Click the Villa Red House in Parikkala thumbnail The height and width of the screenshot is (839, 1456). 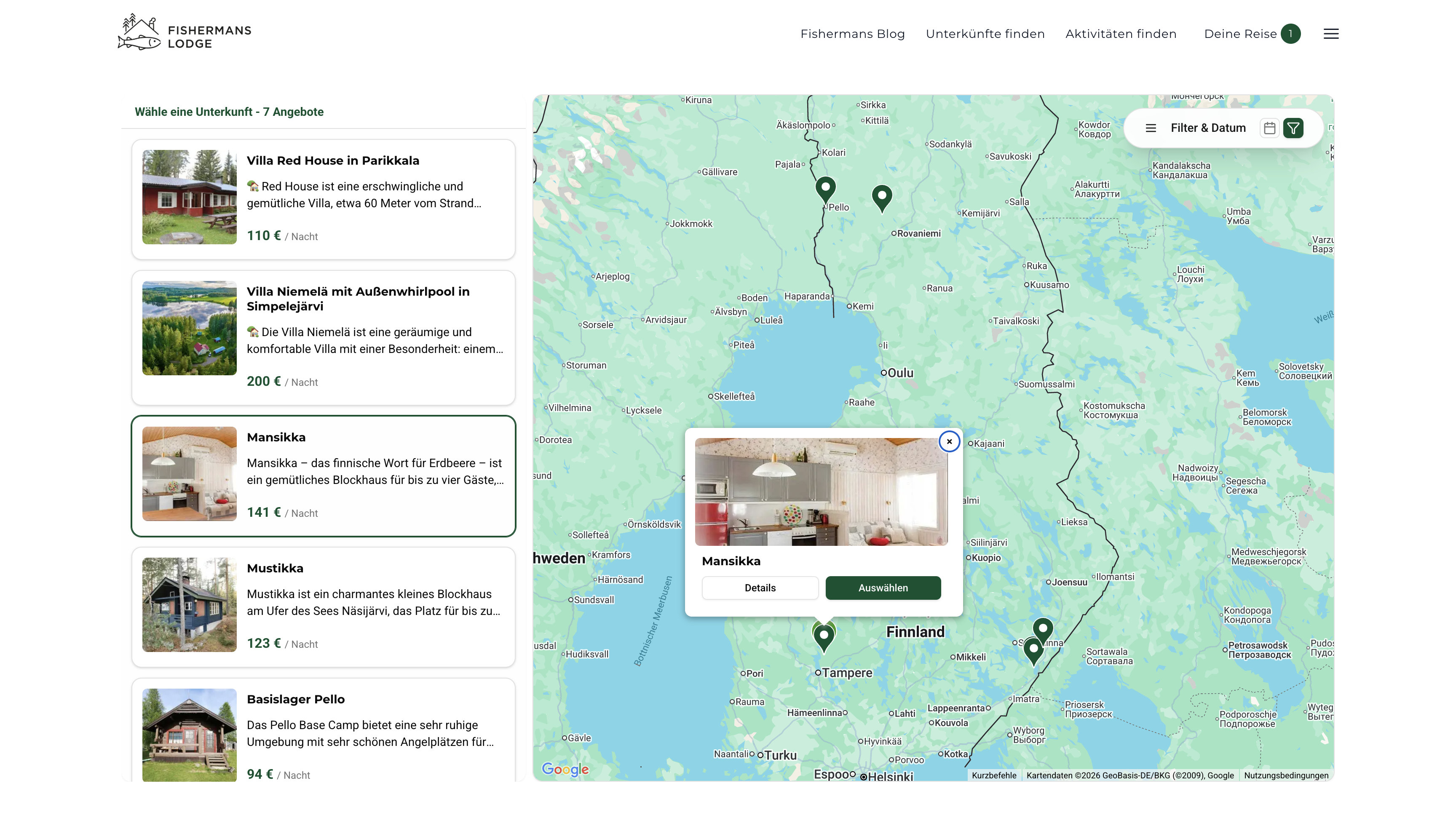click(189, 197)
